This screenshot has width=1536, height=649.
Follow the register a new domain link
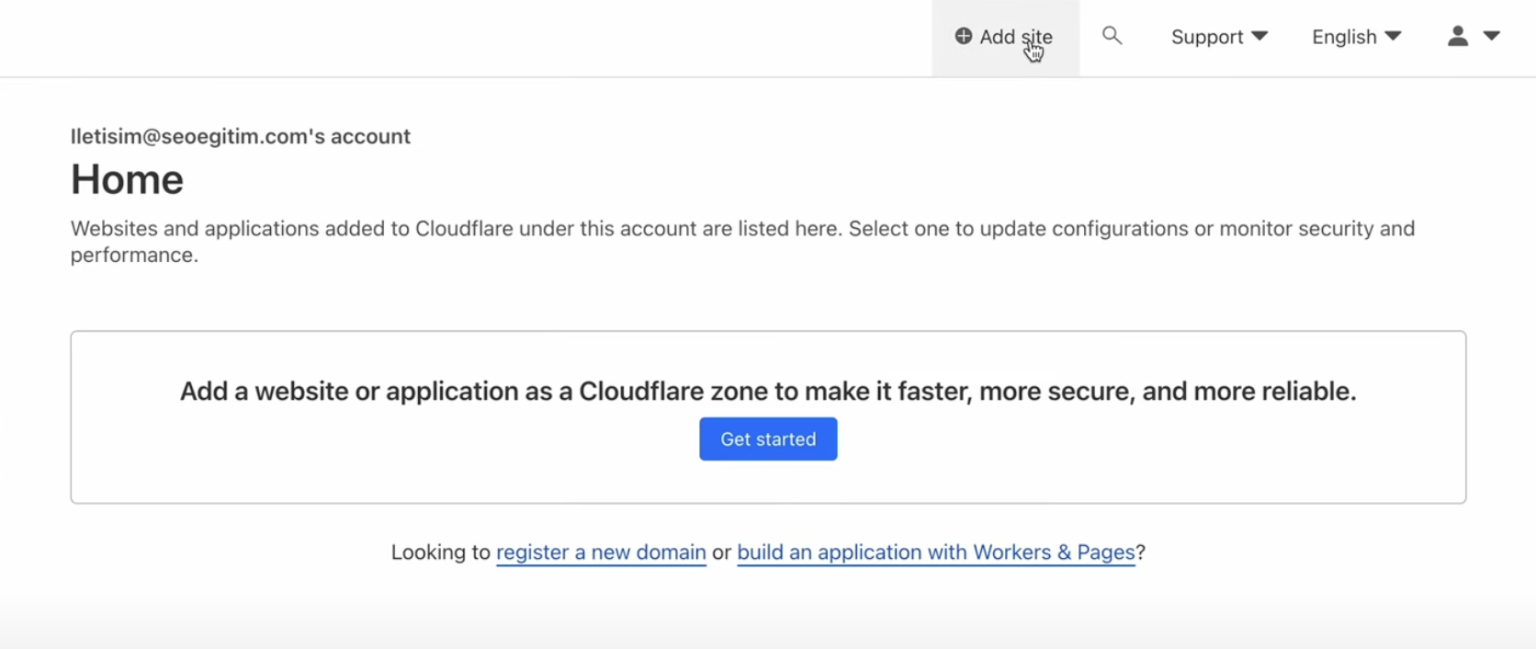tap(601, 552)
